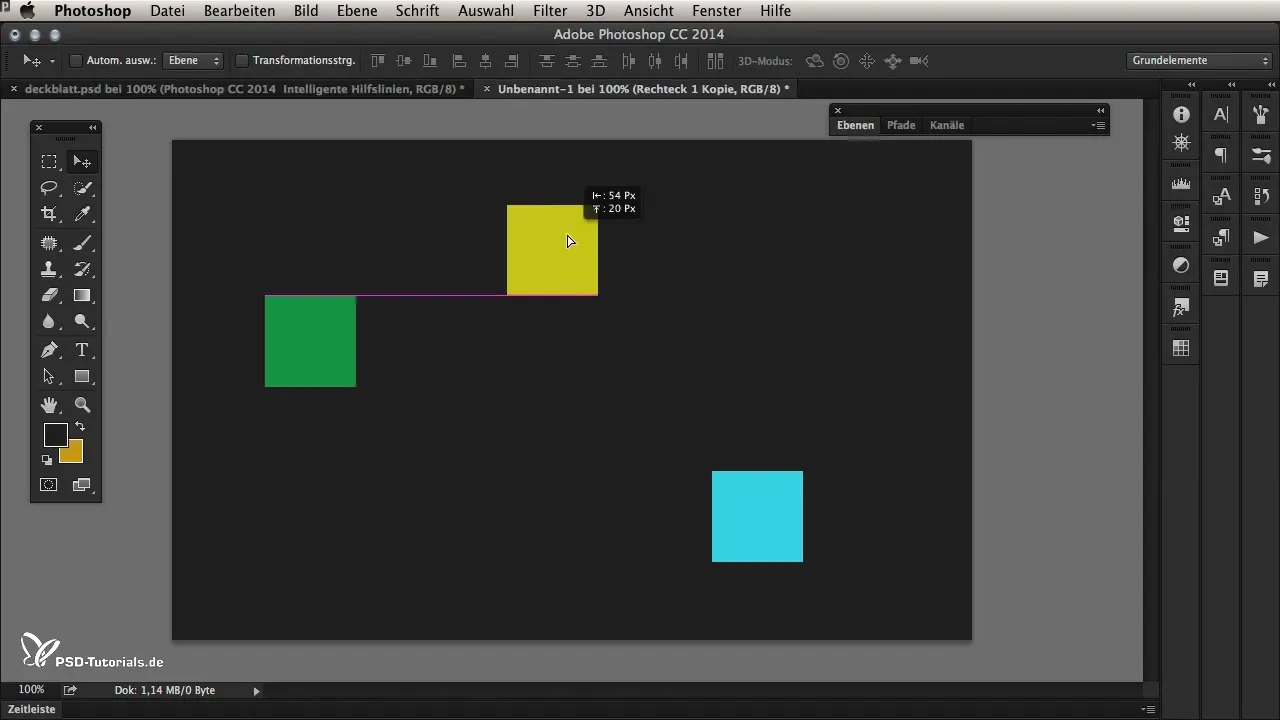
Task: Enable the Autom. ausw. checkbox
Action: [x=75, y=61]
